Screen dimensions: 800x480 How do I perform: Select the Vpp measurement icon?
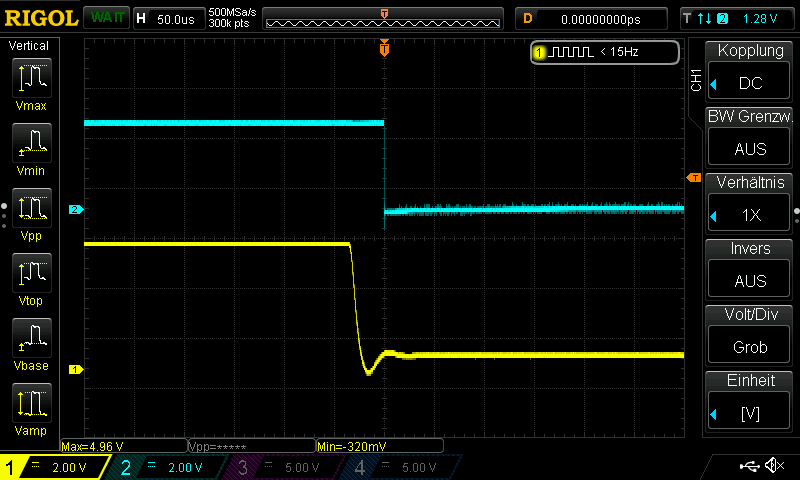tap(32, 208)
